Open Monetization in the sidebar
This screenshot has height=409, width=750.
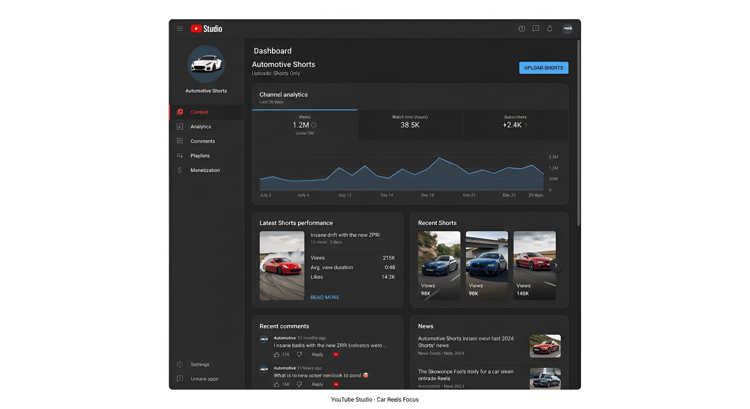[x=207, y=170]
